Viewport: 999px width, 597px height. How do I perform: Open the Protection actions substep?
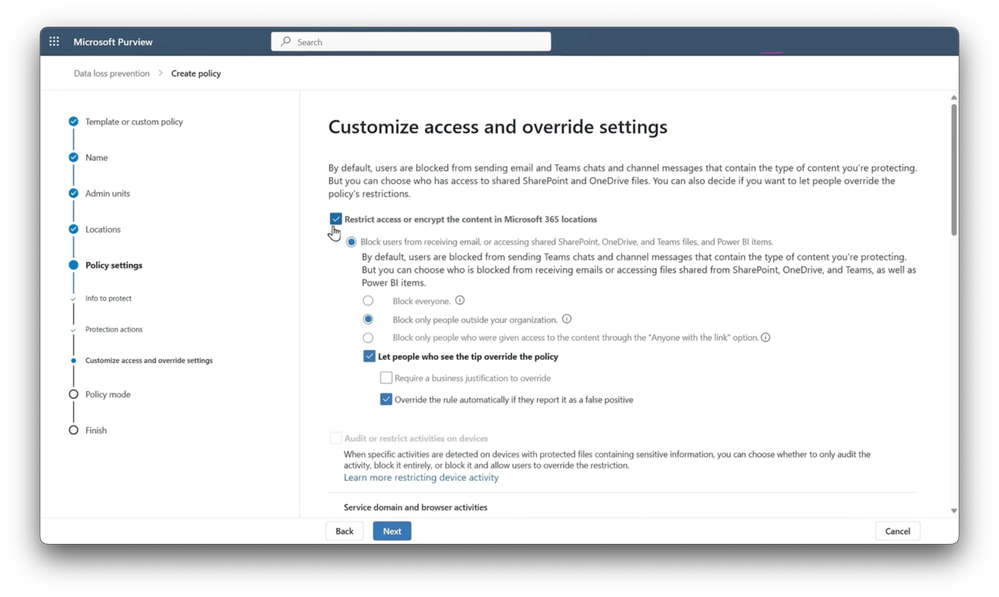tap(114, 329)
